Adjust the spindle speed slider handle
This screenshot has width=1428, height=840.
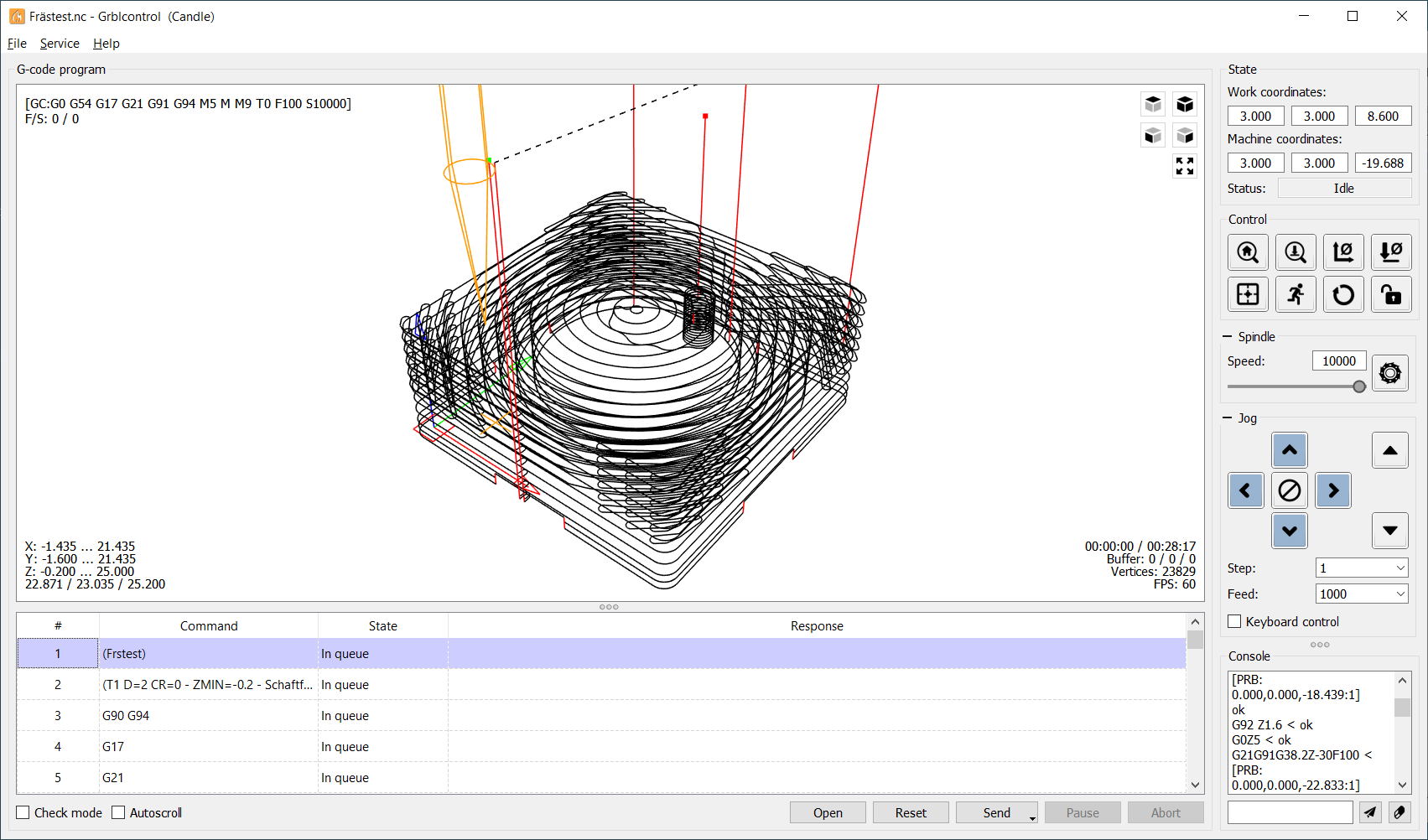tap(1359, 386)
